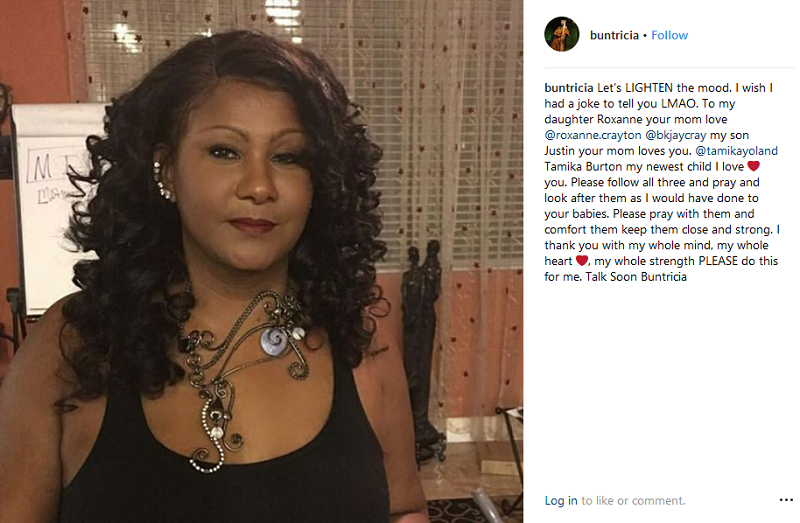Click "Talk Soon Buntricia" closing text
Screen dimensions: 800x523
[636, 277]
